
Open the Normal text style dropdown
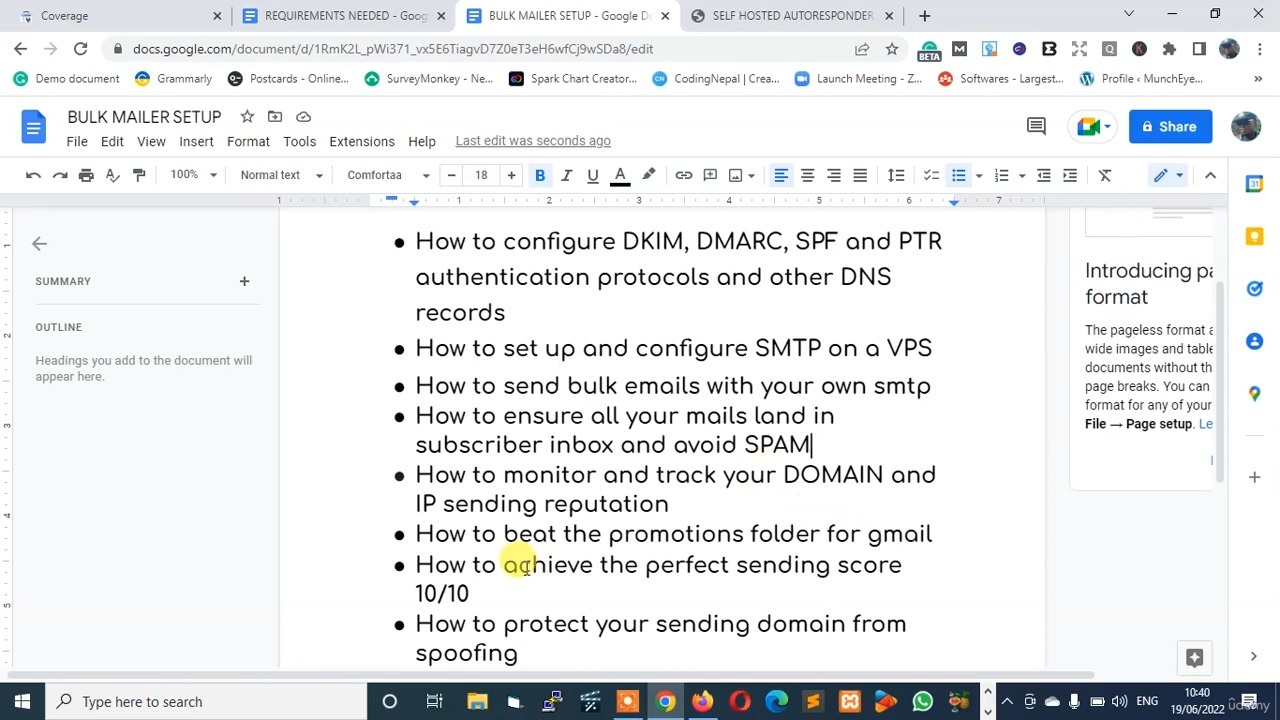pos(281,175)
